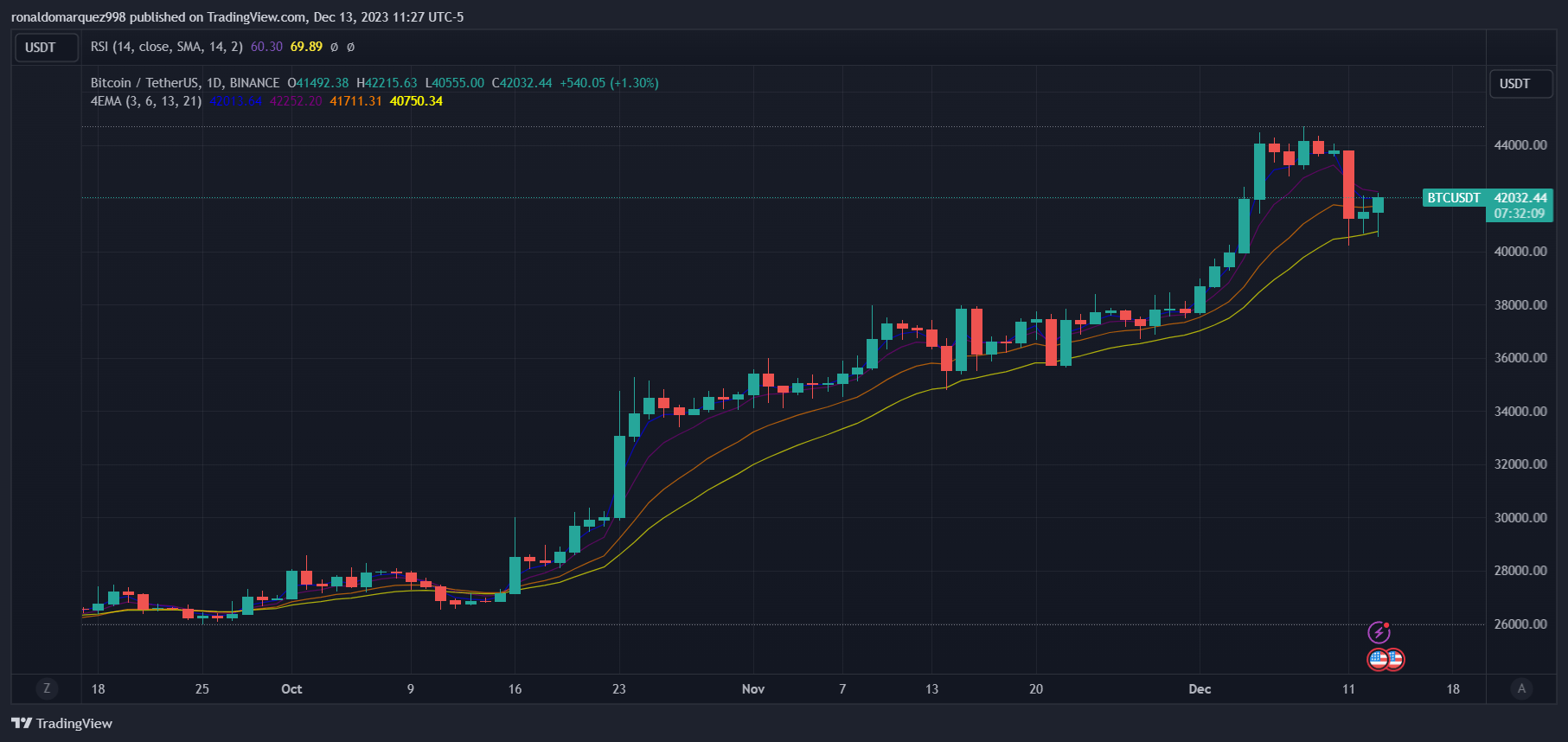
Task: Click the 7 date label on time axis
Action: [842, 689]
